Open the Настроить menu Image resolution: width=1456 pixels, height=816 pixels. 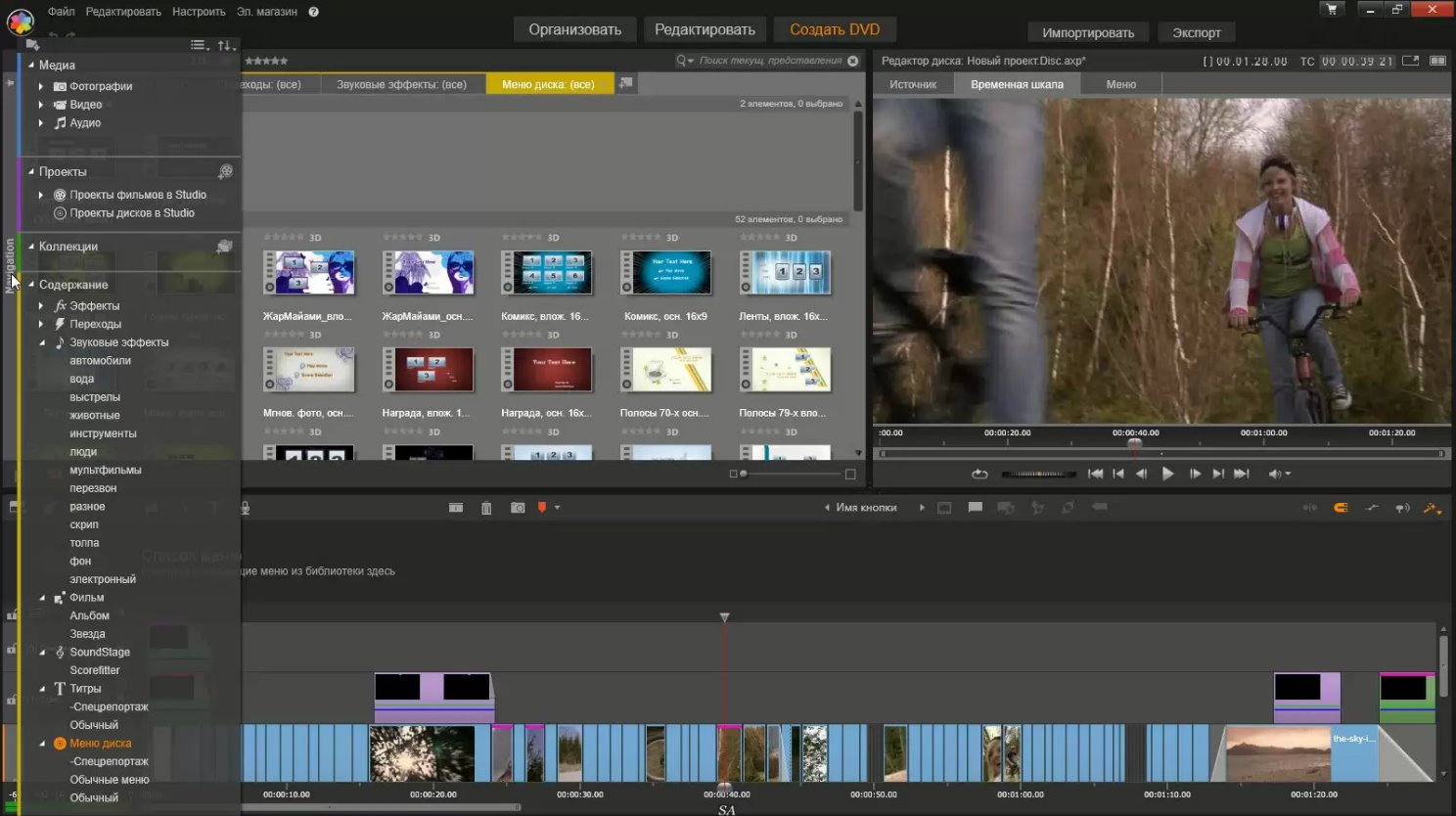point(199,12)
